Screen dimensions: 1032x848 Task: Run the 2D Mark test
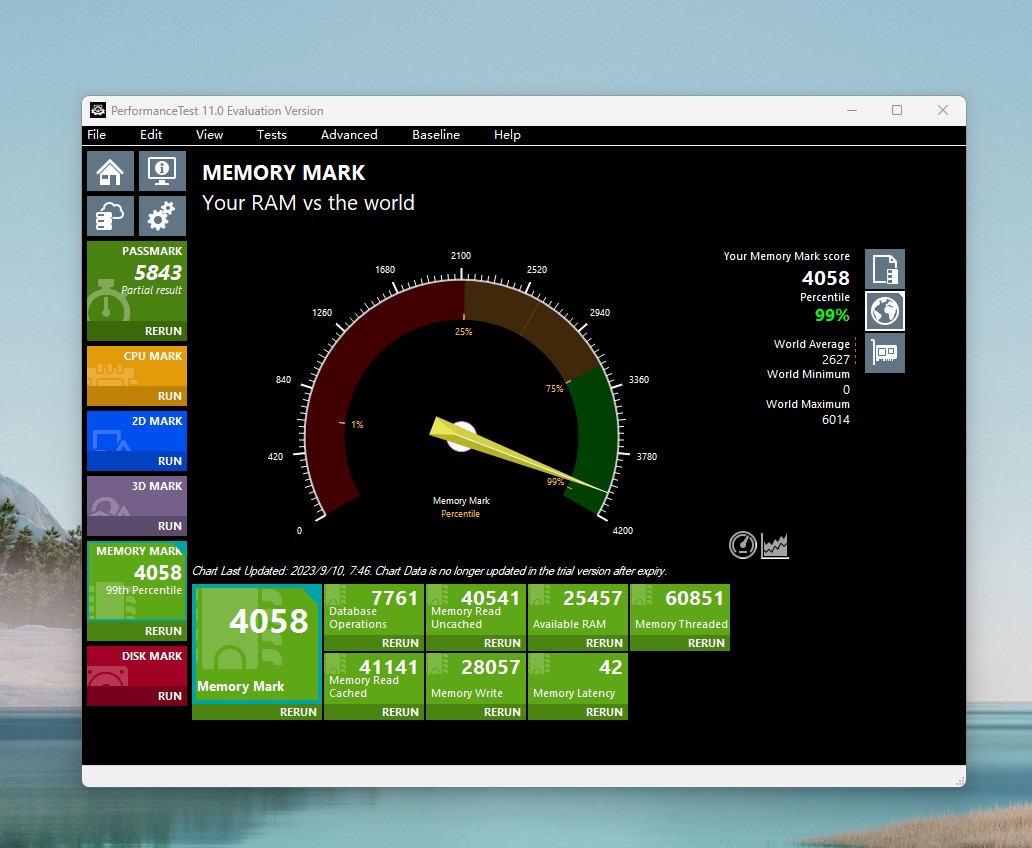(137, 462)
